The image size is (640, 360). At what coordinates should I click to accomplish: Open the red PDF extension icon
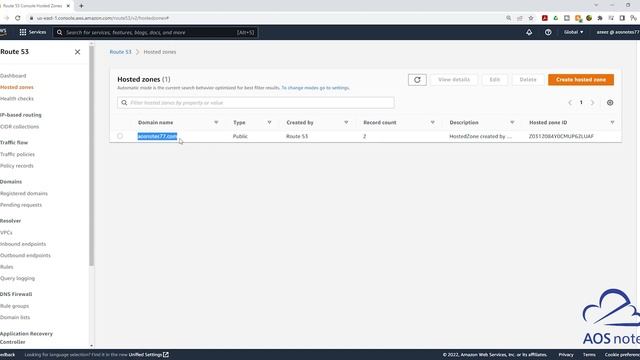(x=544, y=18)
